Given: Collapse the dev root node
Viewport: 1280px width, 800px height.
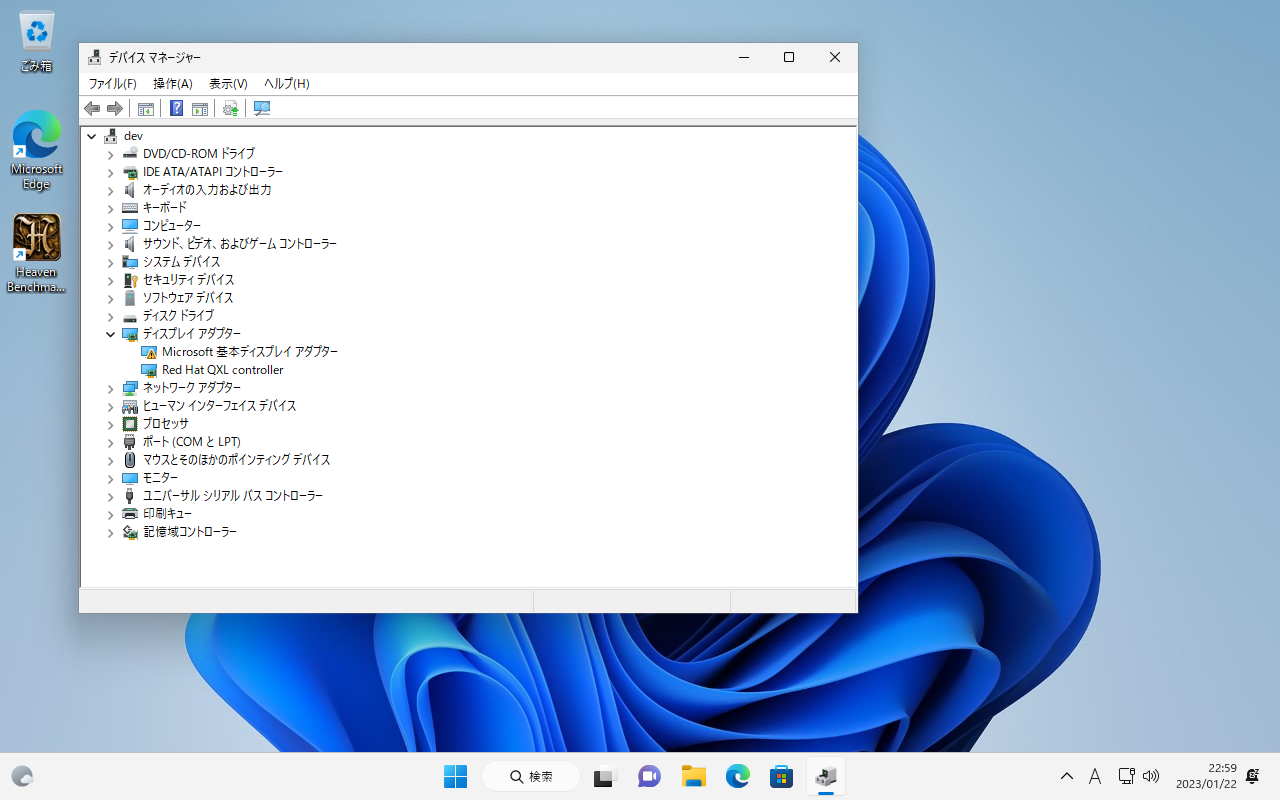Looking at the screenshot, I should click(92, 136).
